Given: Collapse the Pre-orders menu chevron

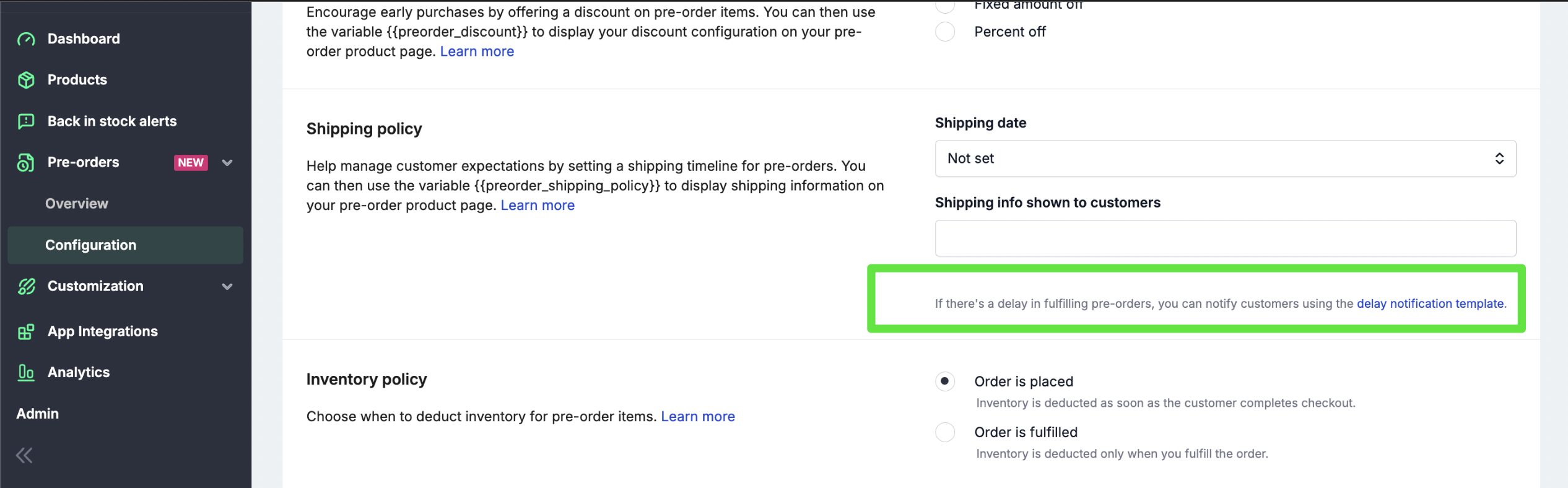Looking at the screenshot, I should tap(227, 163).
